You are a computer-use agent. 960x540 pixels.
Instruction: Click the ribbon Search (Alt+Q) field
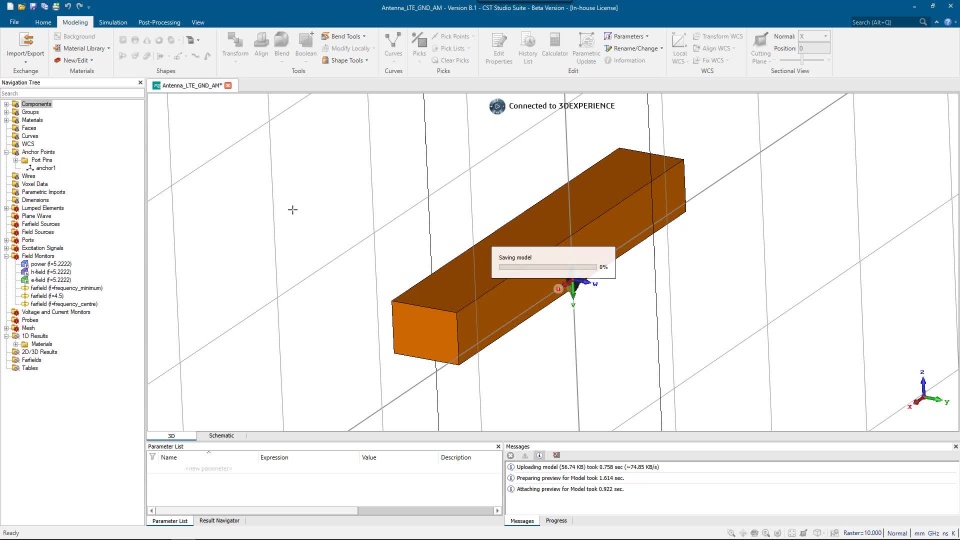(x=884, y=22)
